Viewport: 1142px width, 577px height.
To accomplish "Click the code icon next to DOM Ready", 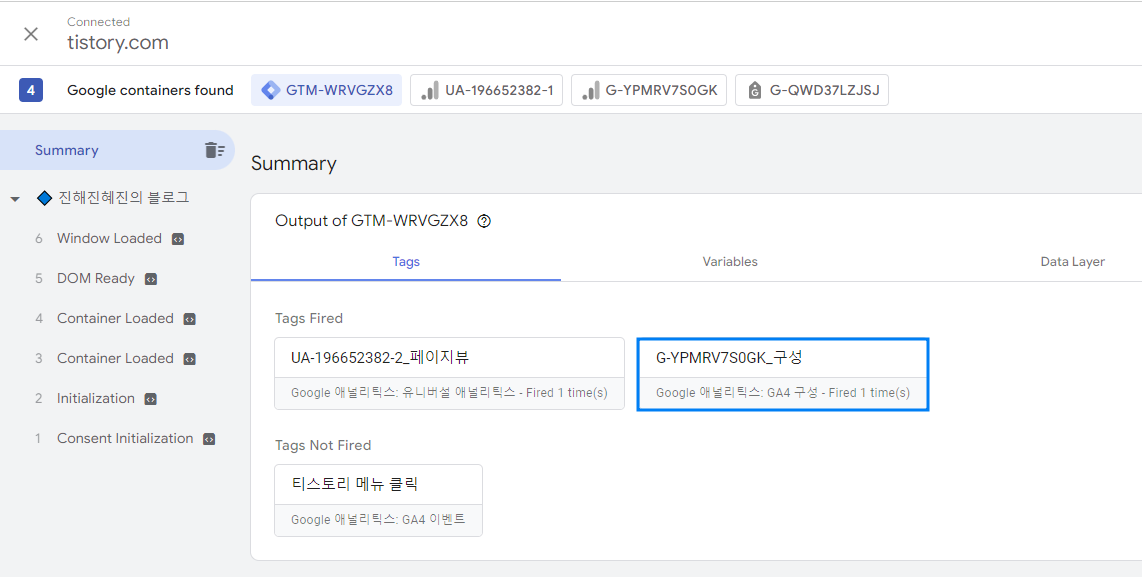I will (x=151, y=279).
